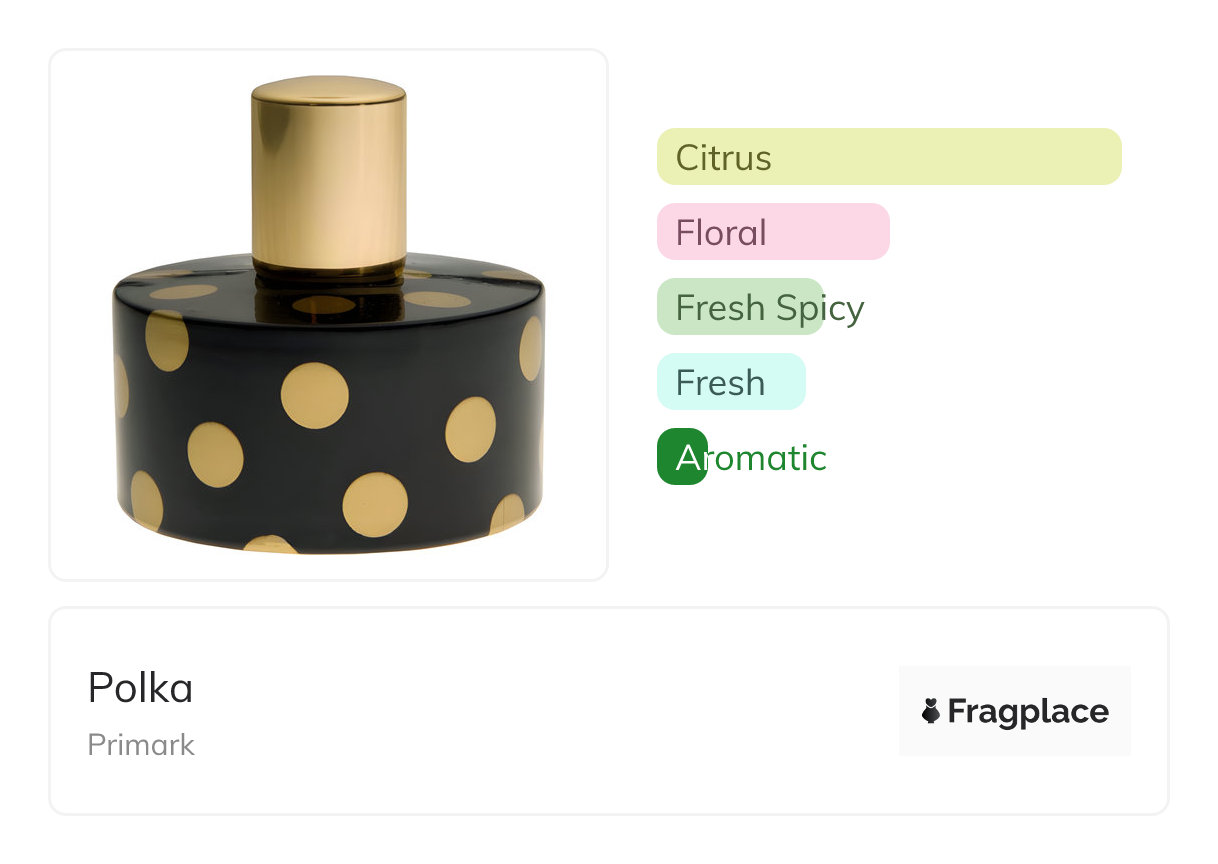Open the Primark brand link

tap(141, 745)
